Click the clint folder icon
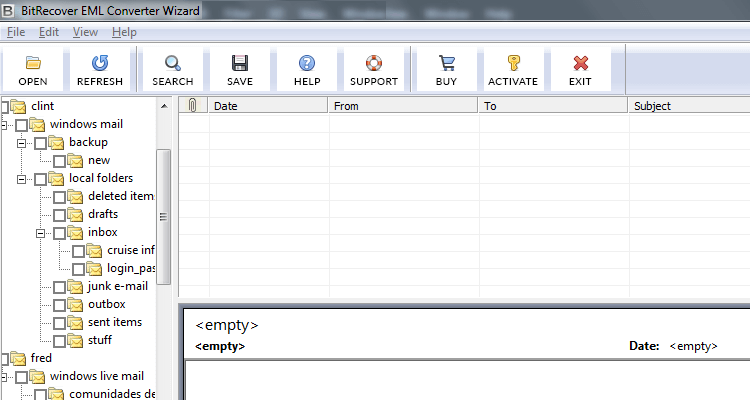The image size is (750, 400). [18, 106]
